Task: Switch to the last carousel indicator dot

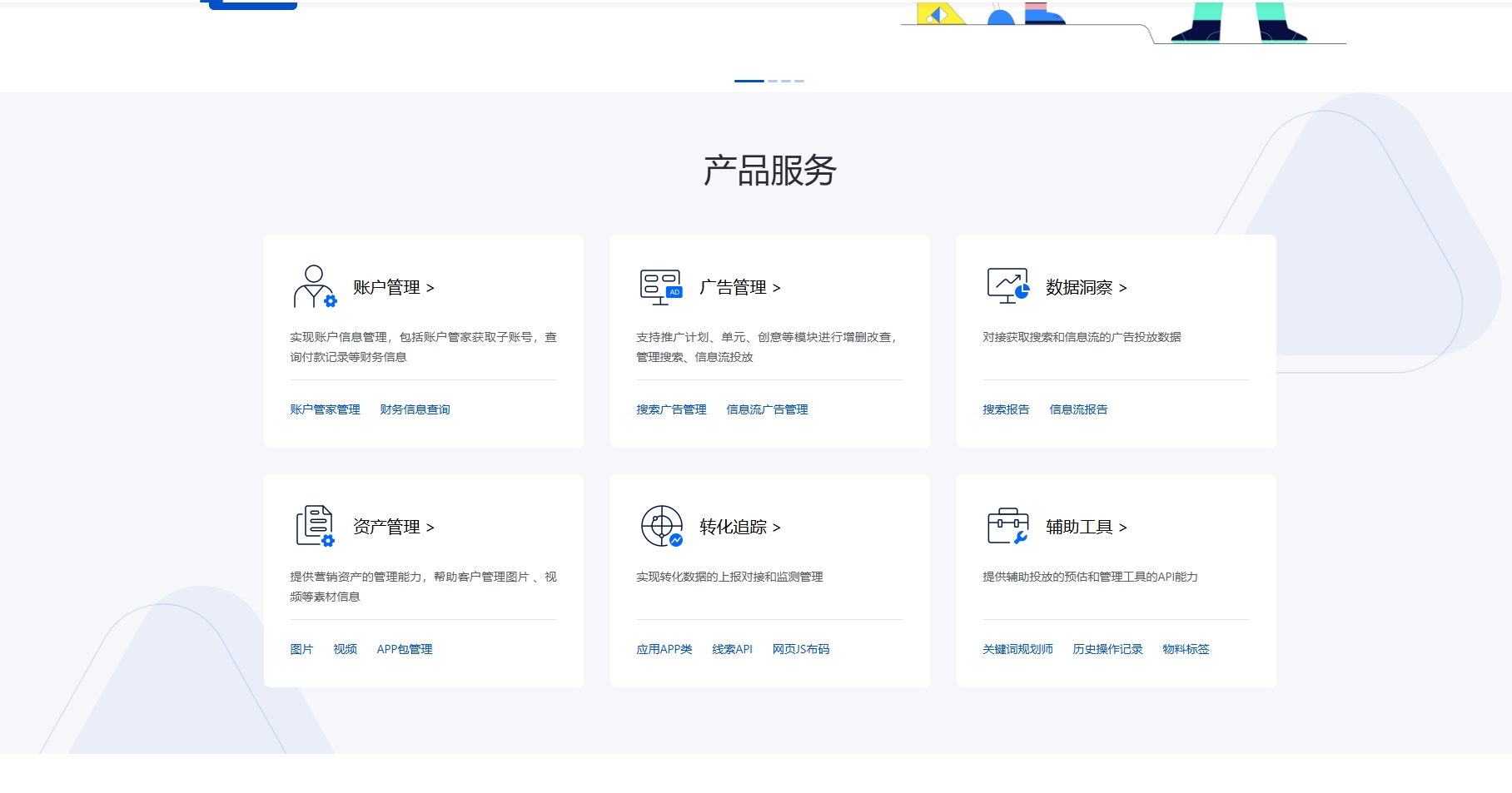Action: [799, 81]
